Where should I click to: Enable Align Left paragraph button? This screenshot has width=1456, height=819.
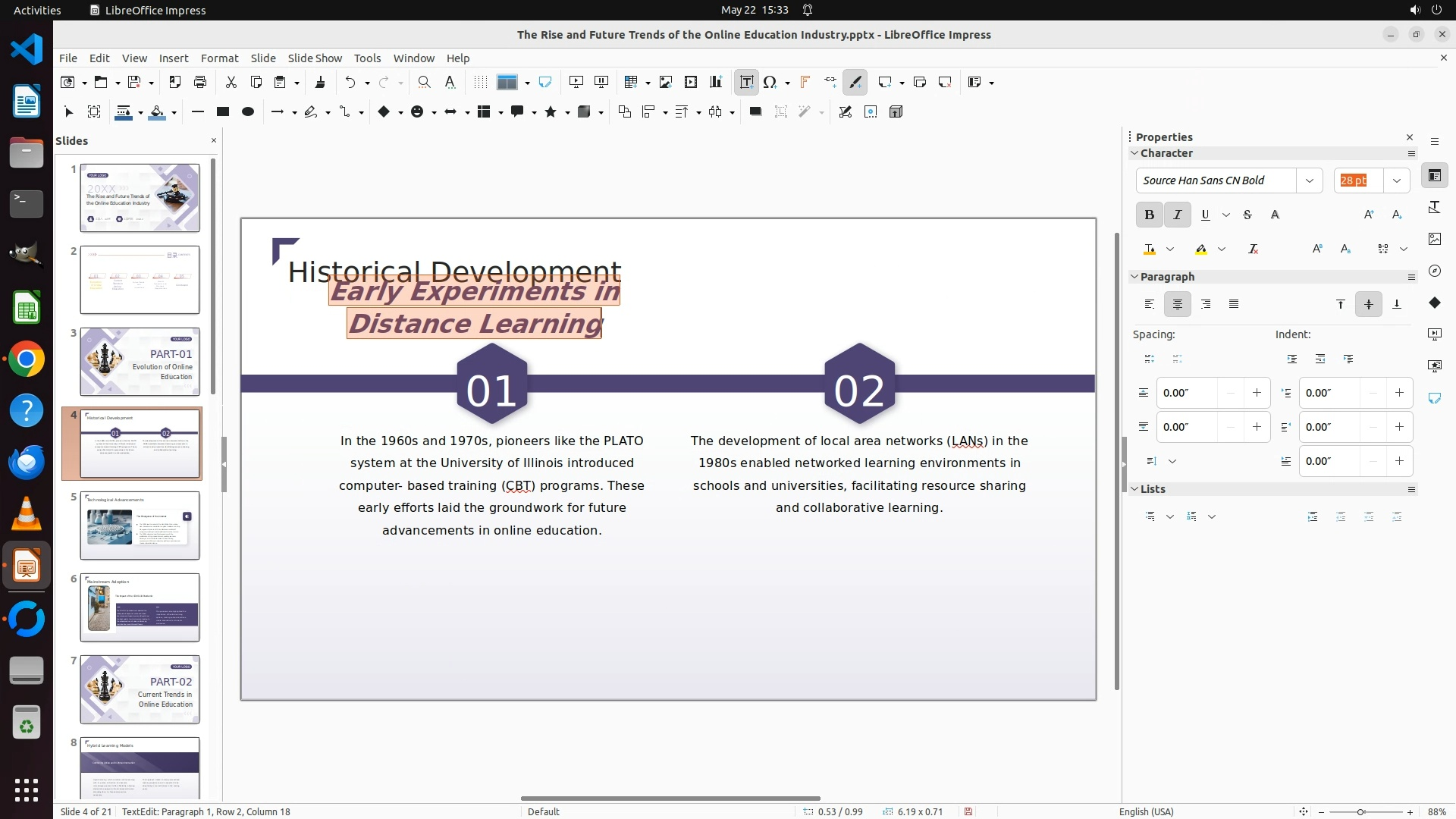pyautogui.click(x=1150, y=304)
